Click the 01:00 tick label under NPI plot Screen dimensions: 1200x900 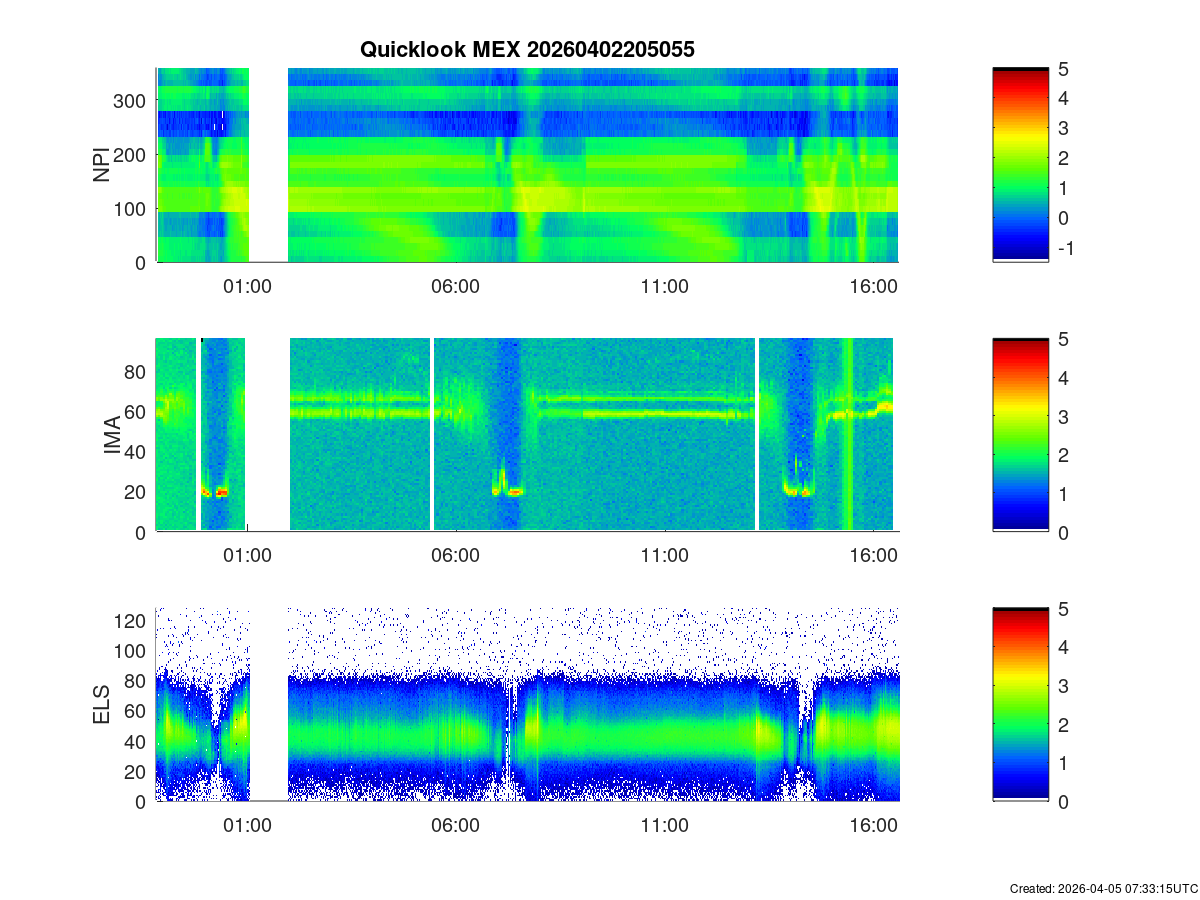click(x=247, y=286)
